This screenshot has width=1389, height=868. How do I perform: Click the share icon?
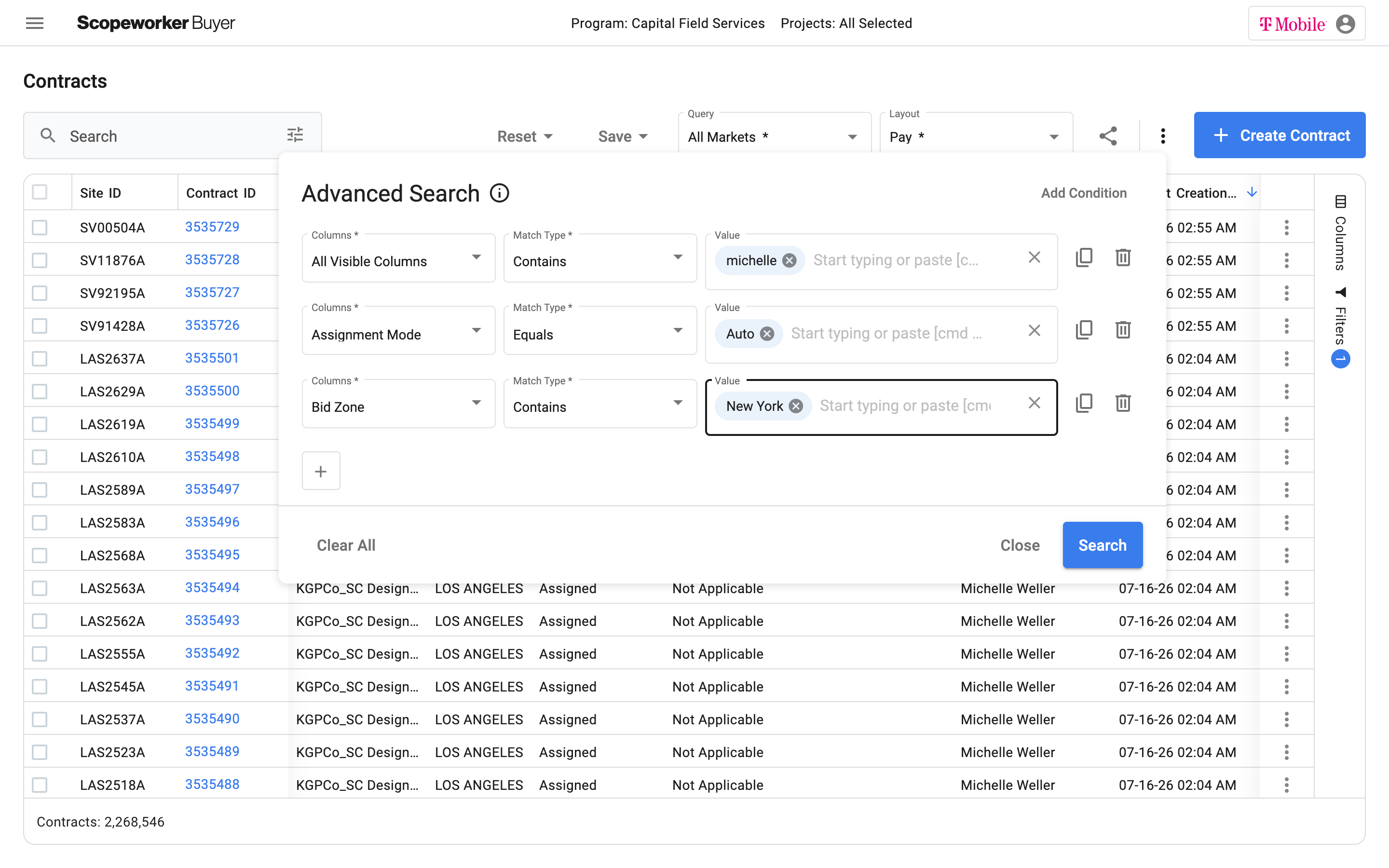pos(1108,136)
